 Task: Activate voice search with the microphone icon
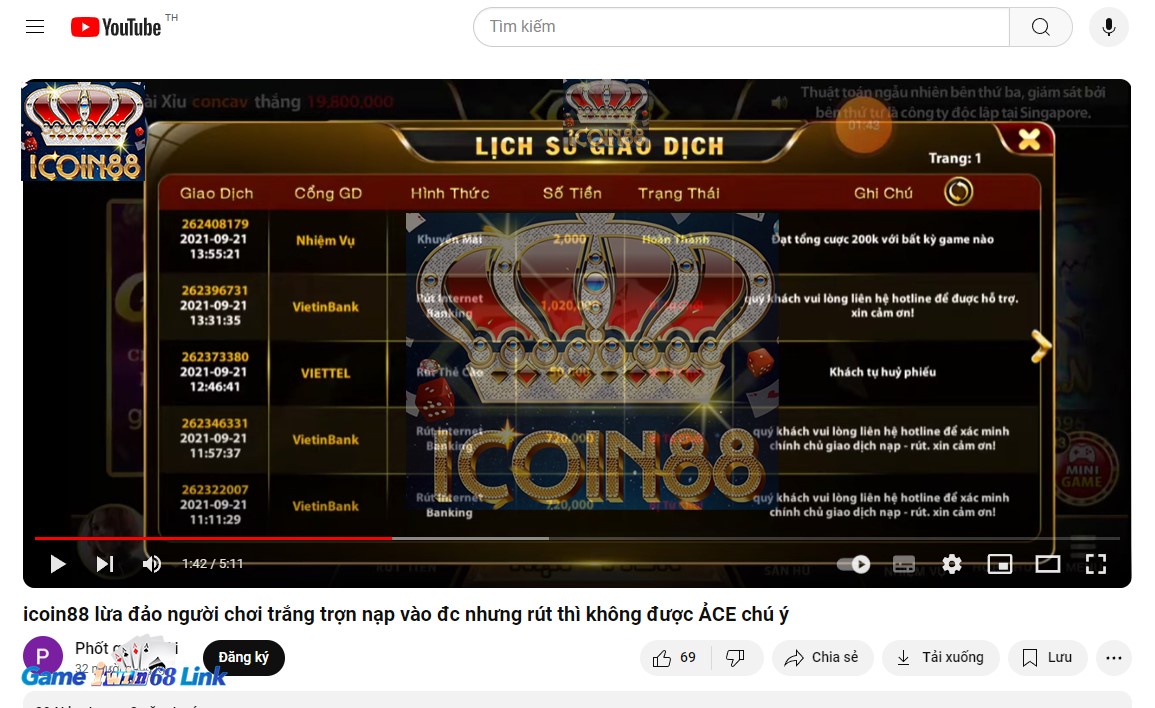(x=1108, y=27)
